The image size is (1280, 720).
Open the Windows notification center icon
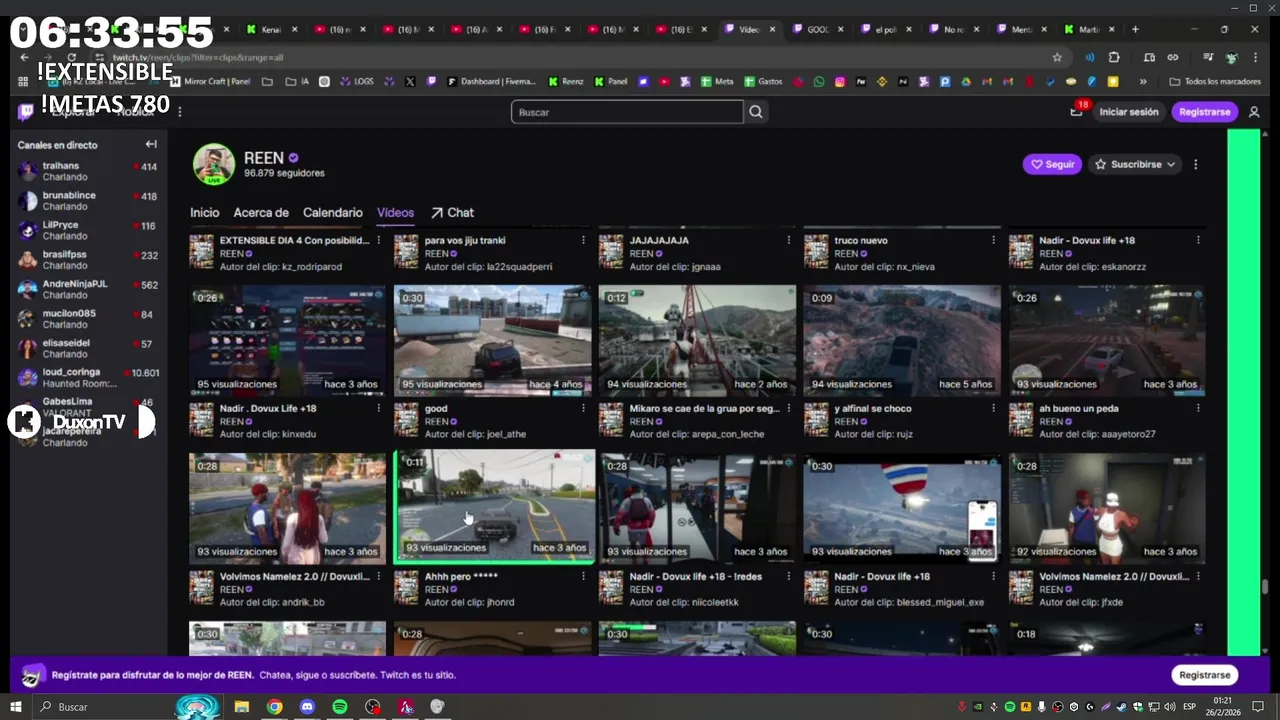coord(1259,707)
